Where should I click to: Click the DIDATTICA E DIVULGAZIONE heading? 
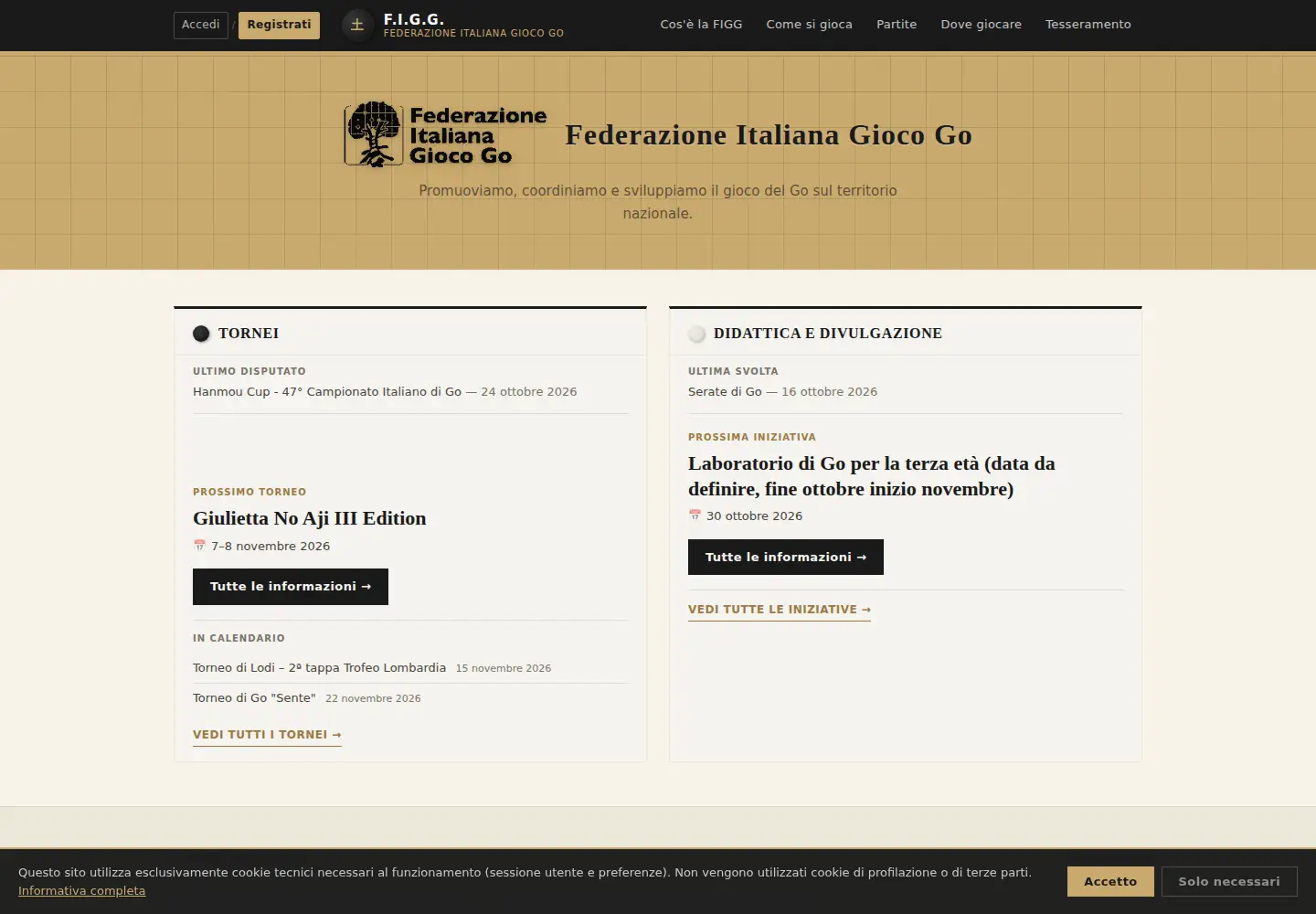[828, 334]
